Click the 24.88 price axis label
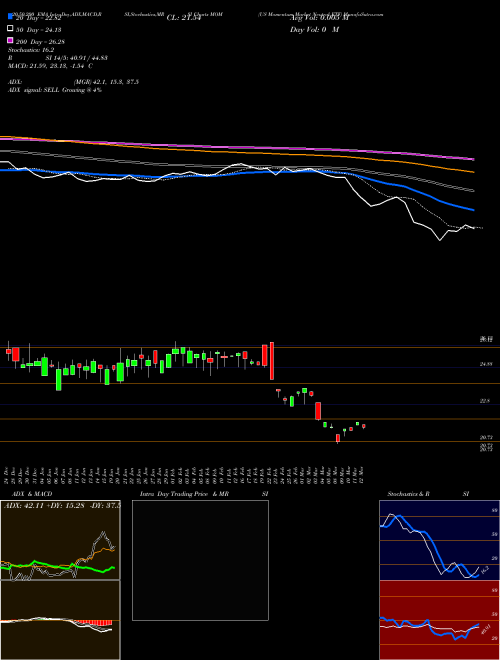The width and height of the screenshot is (500, 660). [485, 365]
